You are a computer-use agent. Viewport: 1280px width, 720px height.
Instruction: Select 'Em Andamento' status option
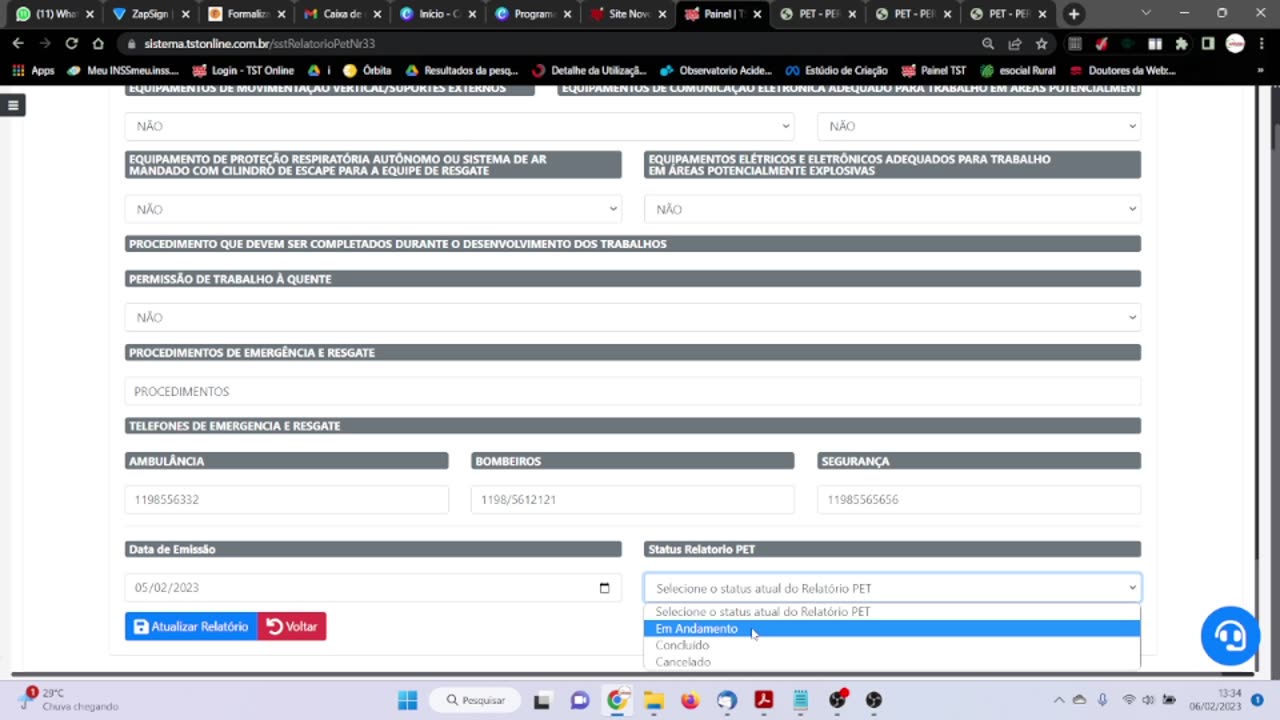click(x=892, y=629)
